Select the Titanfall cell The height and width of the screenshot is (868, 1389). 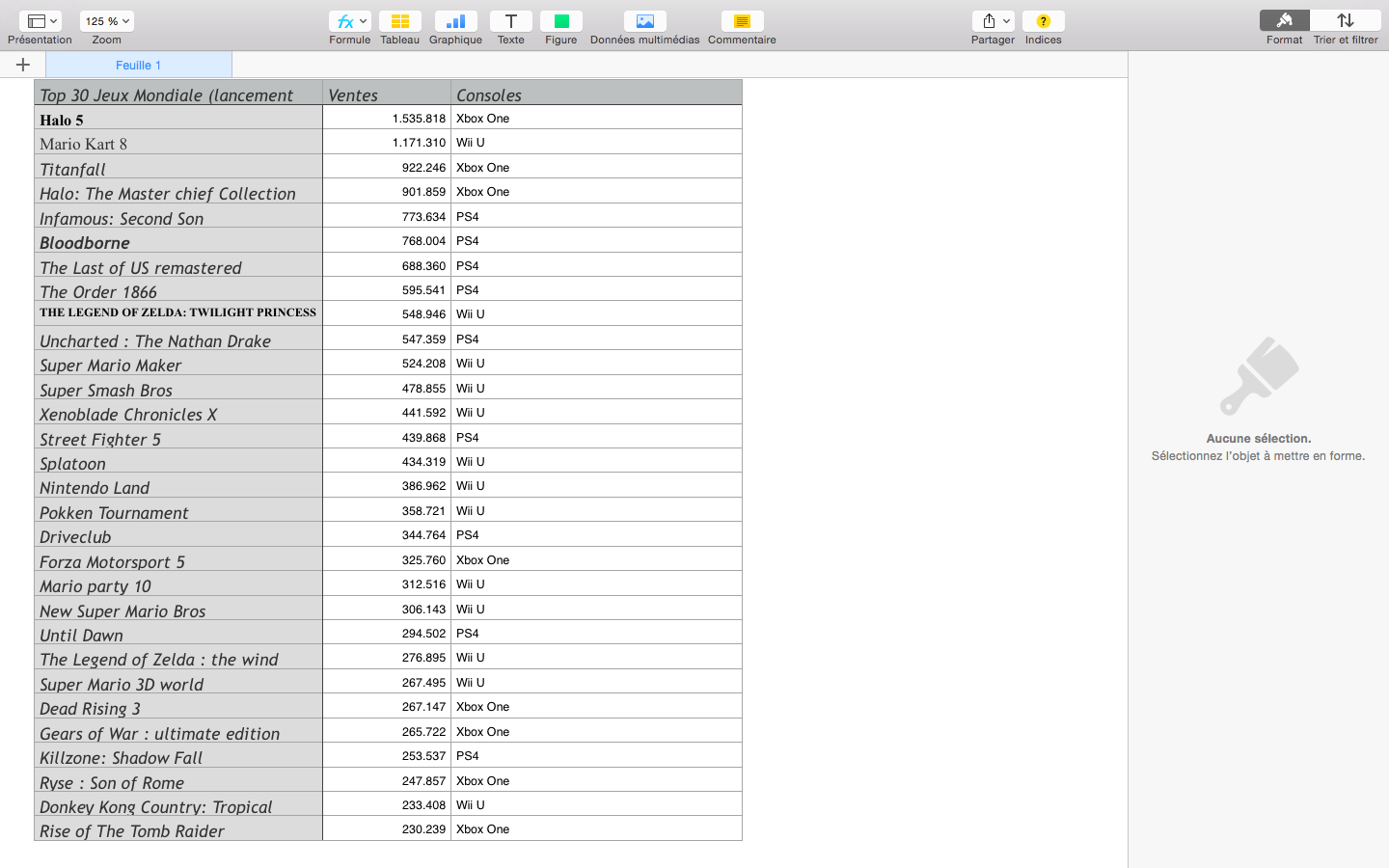click(178, 167)
